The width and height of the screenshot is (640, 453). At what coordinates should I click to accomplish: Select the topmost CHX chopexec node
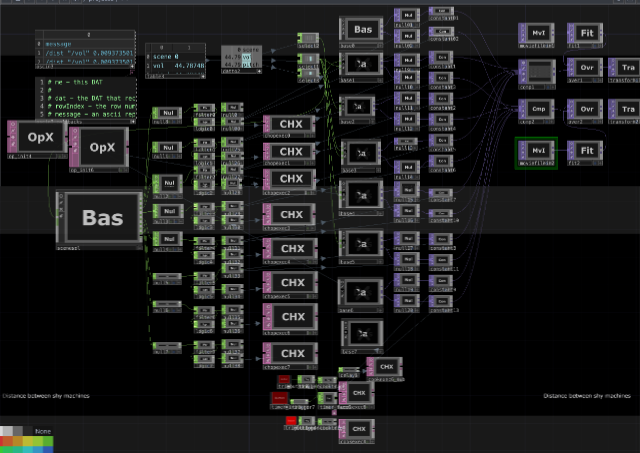[x=292, y=124]
